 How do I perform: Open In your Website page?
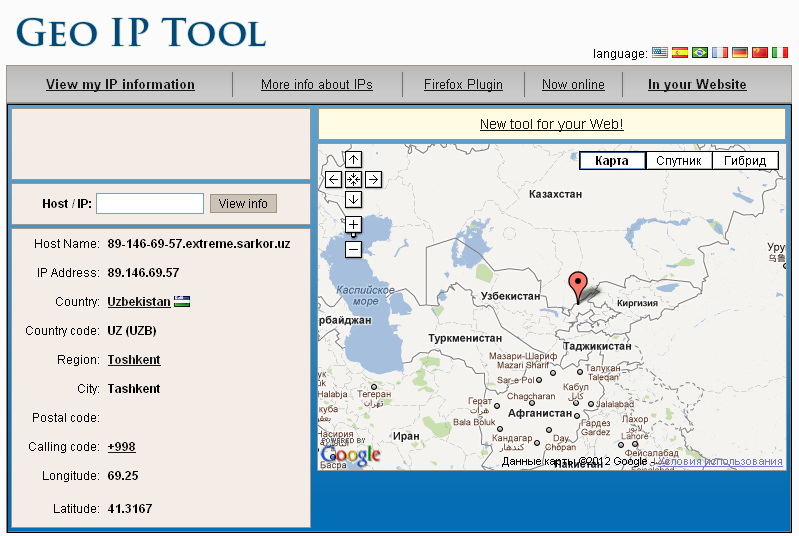point(697,85)
